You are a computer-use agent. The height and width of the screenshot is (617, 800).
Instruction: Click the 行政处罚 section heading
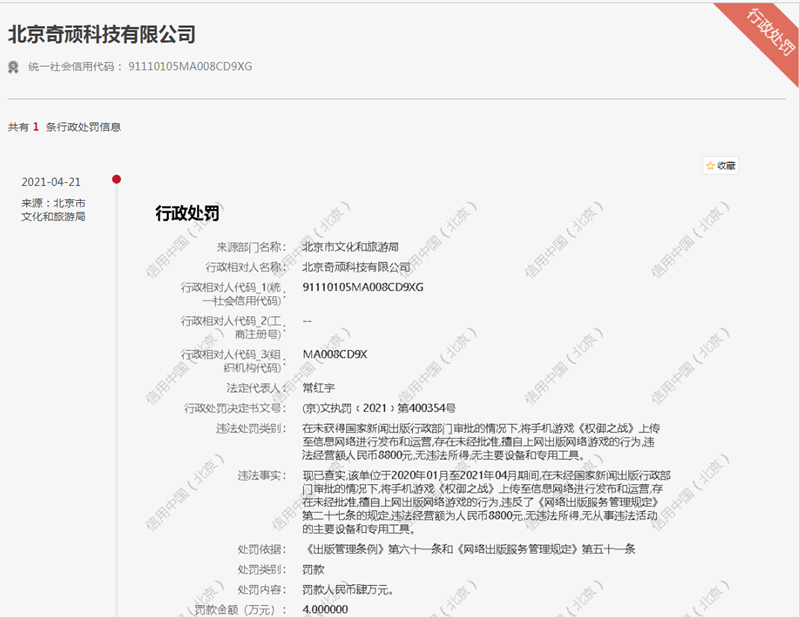click(187, 213)
